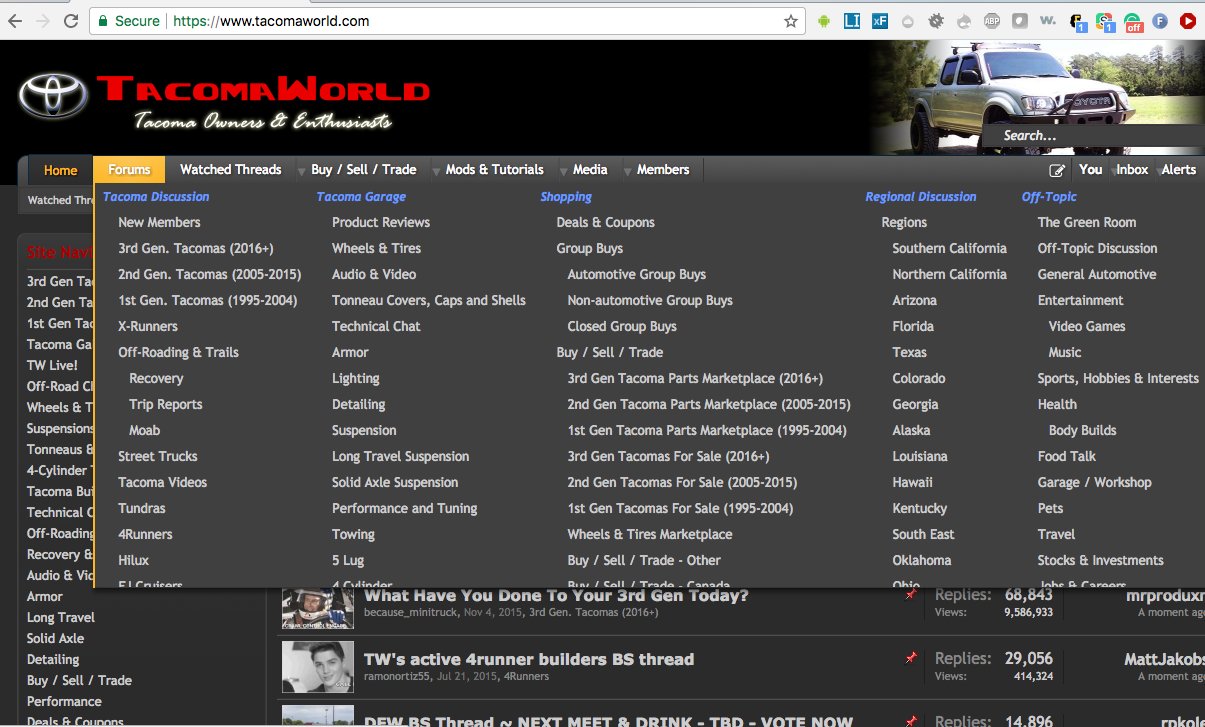The image size is (1205, 727).
Task: Click the pin icon on the 4runner builders thread
Action: [x=911, y=658]
